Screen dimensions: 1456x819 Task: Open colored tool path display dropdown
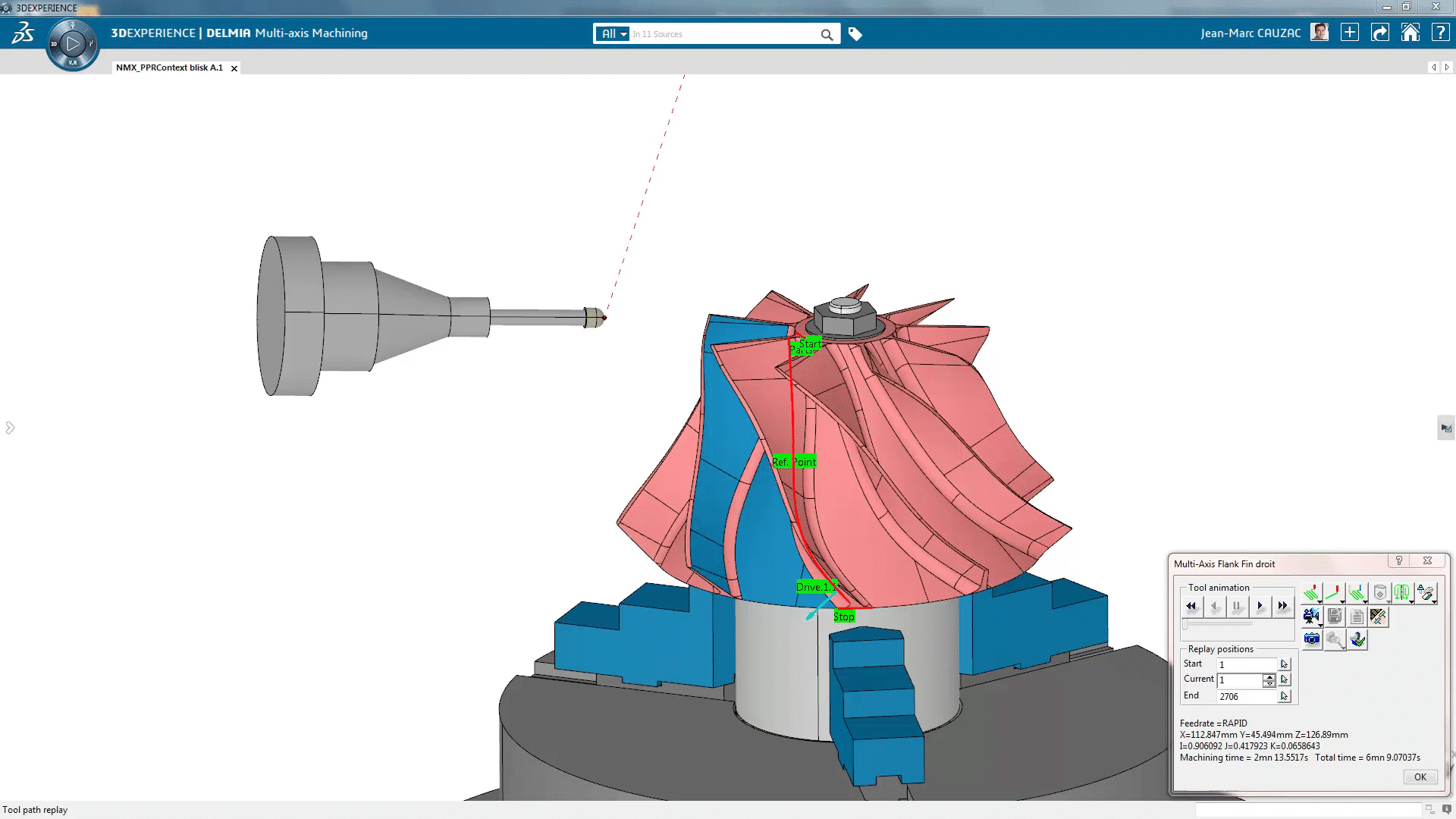pos(1357,594)
